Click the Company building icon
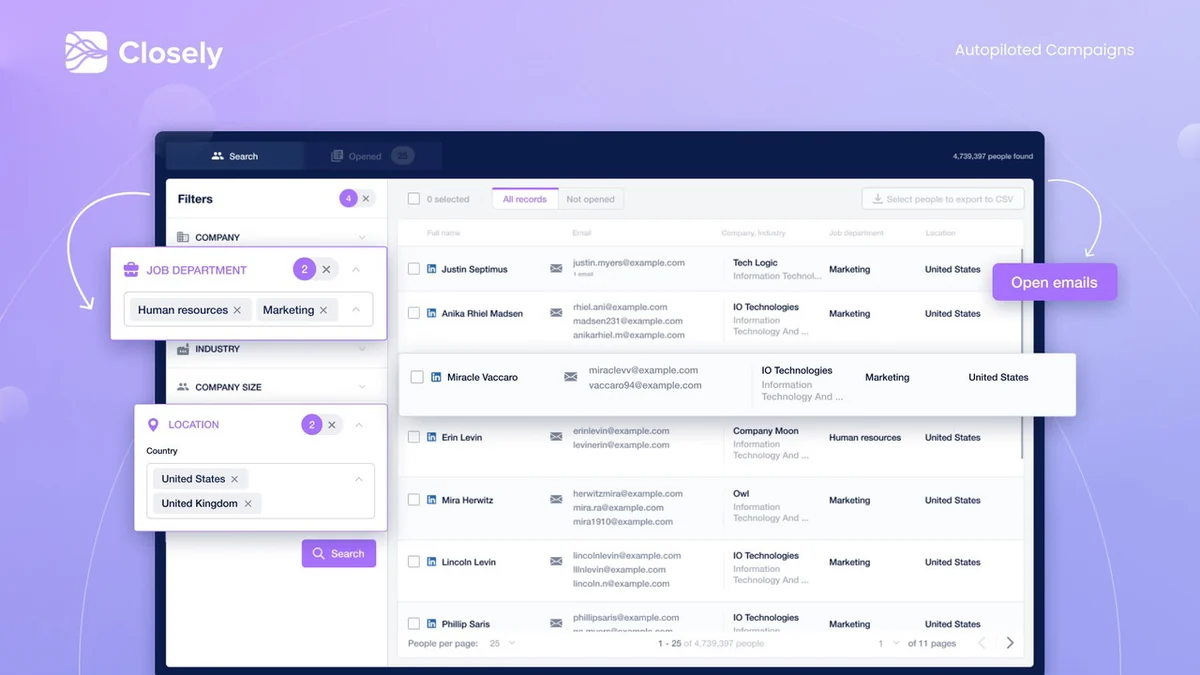Viewport: 1200px width, 675px height. pos(183,237)
